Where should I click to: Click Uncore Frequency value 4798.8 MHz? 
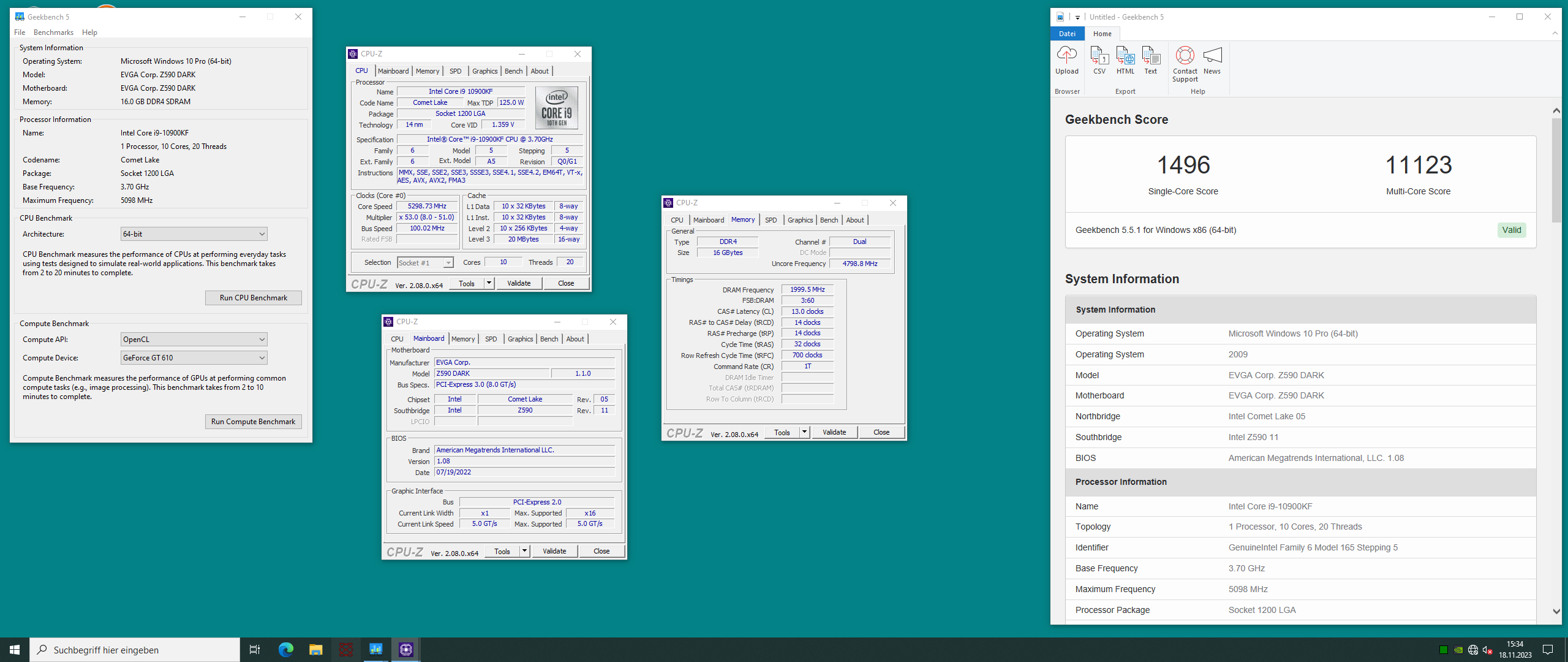click(x=860, y=264)
